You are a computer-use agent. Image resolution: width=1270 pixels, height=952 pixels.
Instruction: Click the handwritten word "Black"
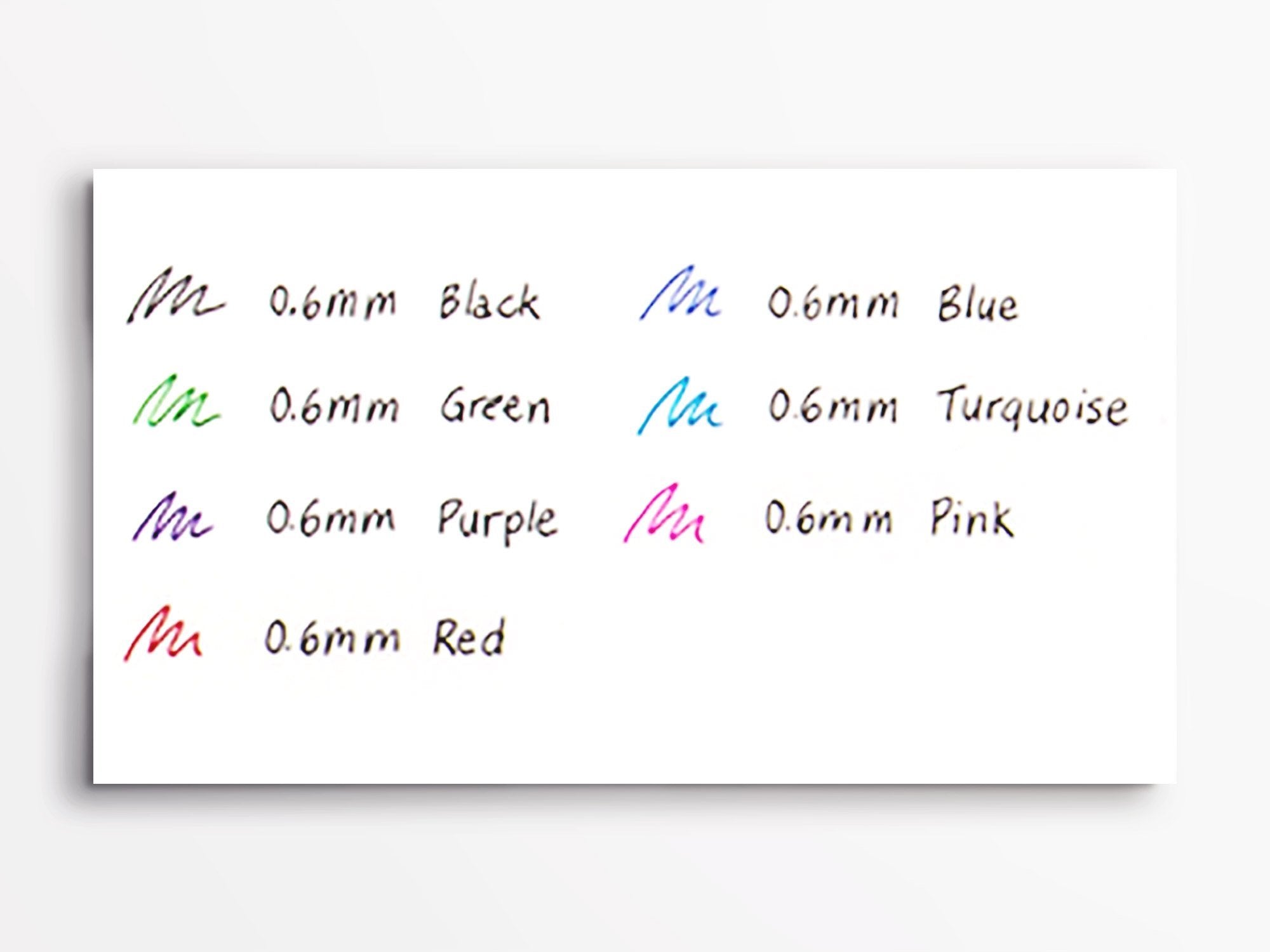click(x=489, y=302)
